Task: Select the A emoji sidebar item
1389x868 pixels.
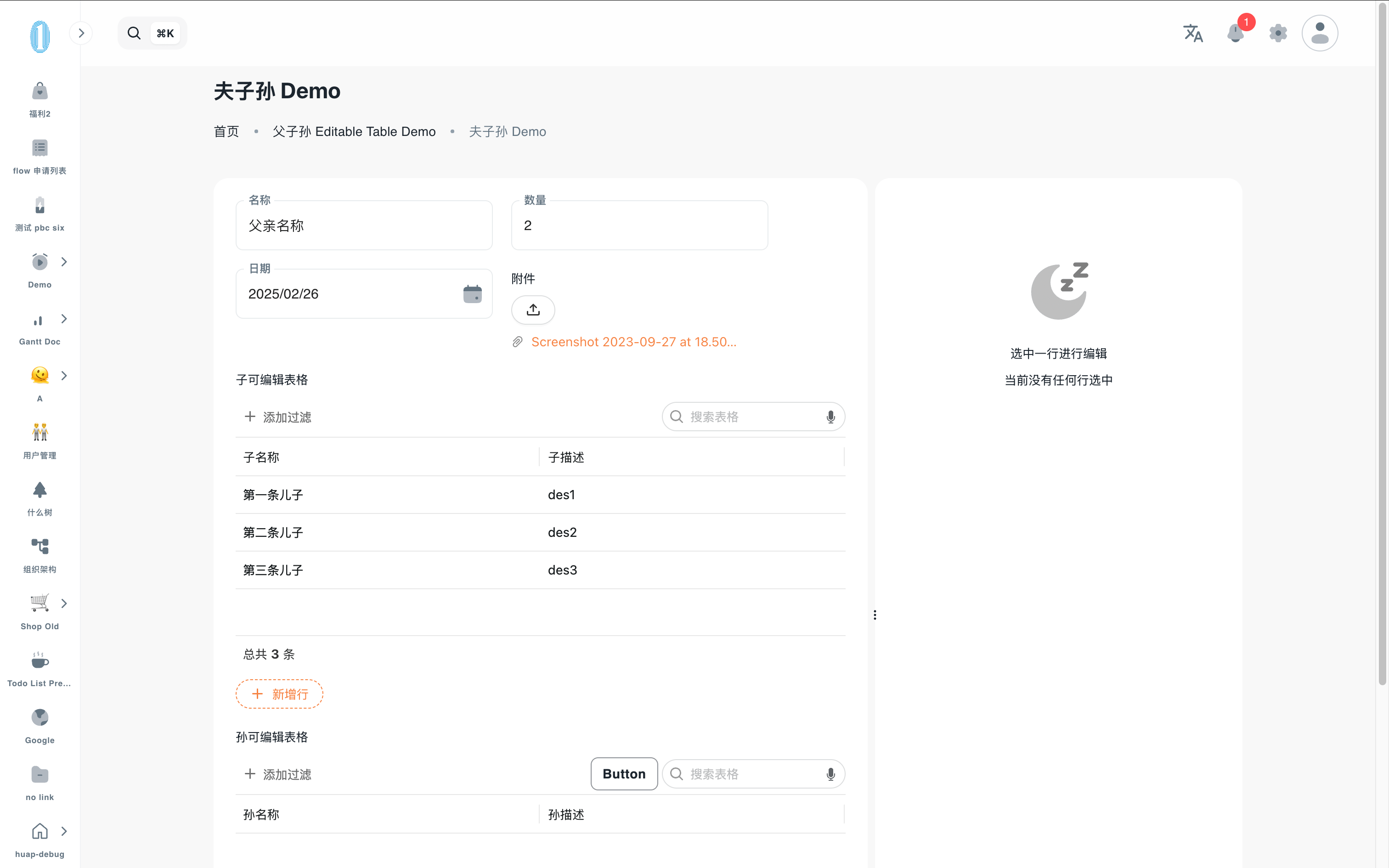Action: (40, 385)
